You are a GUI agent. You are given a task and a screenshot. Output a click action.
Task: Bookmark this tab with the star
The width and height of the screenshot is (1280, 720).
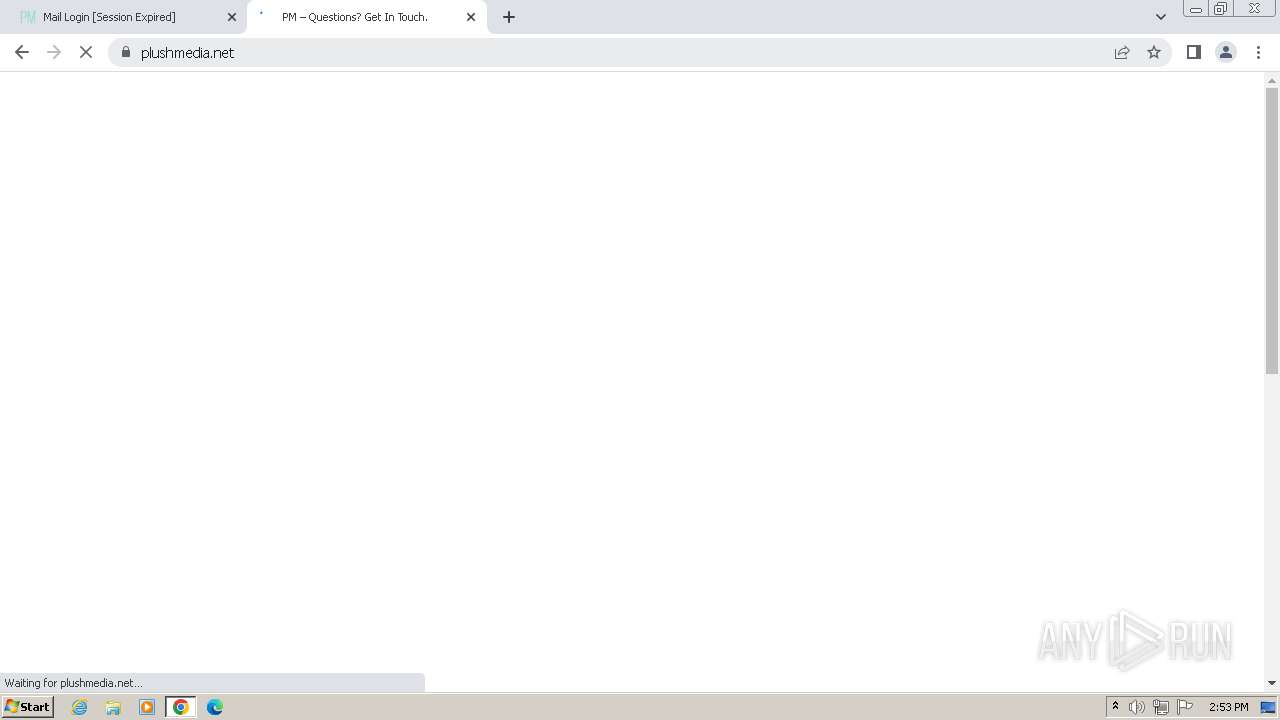point(1154,52)
